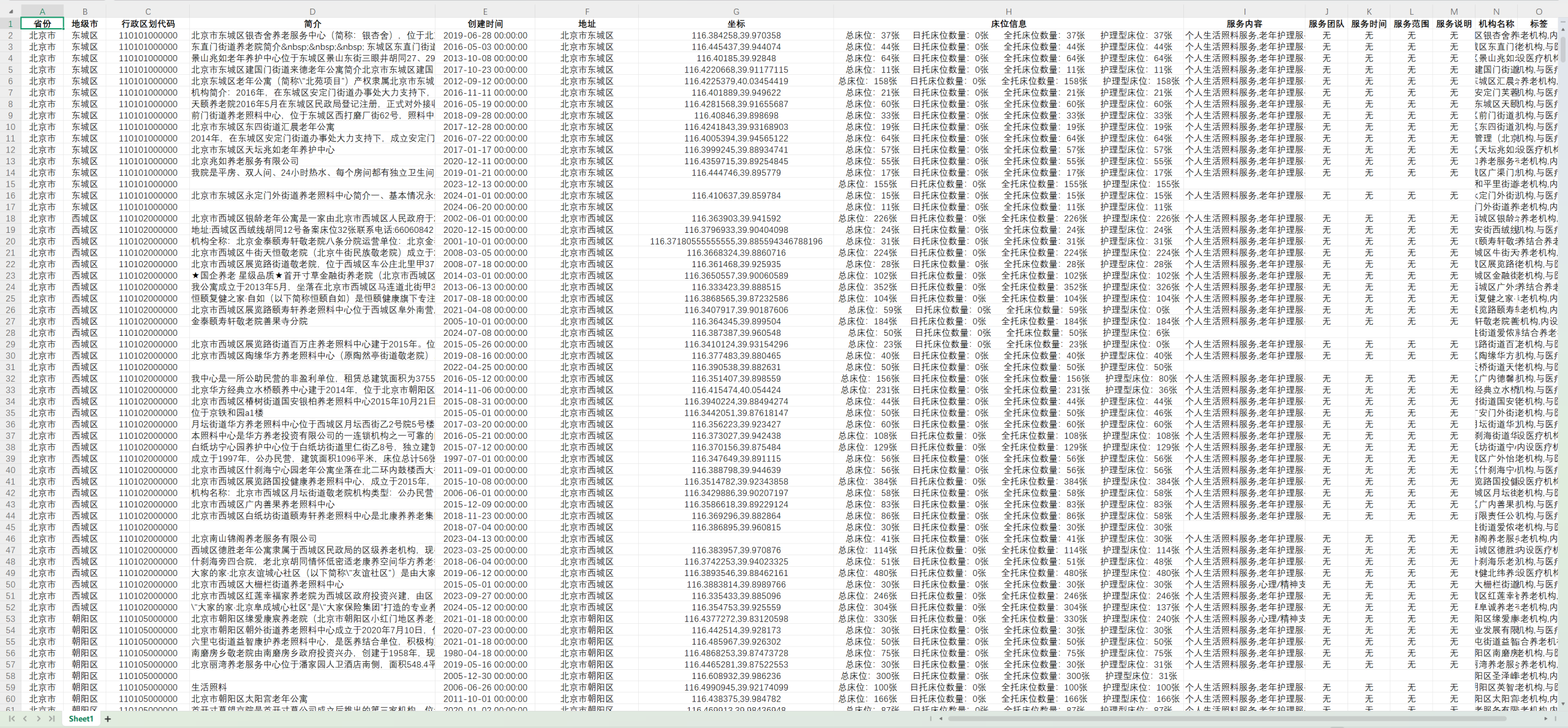Add a new sheet with plus icon

coord(108,719)
